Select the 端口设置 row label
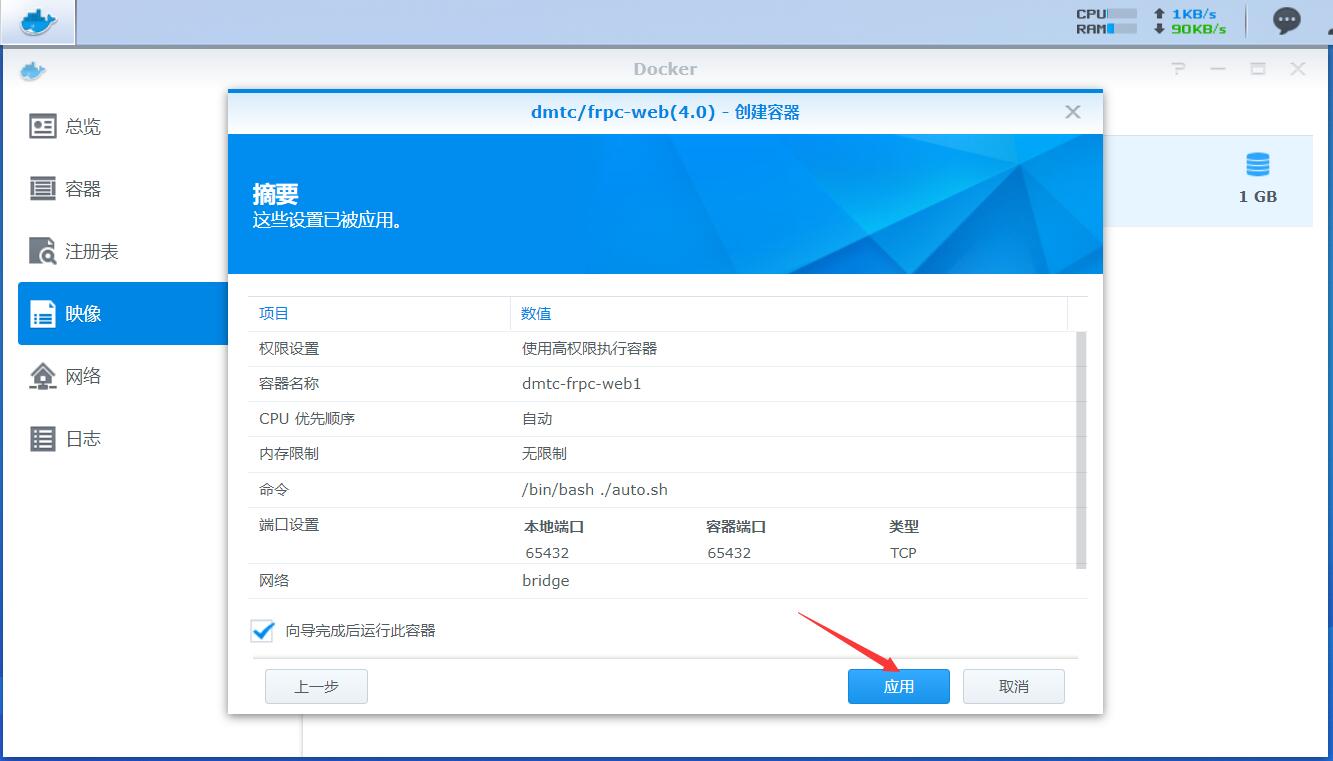1333x761 pixels. point(289,524)
